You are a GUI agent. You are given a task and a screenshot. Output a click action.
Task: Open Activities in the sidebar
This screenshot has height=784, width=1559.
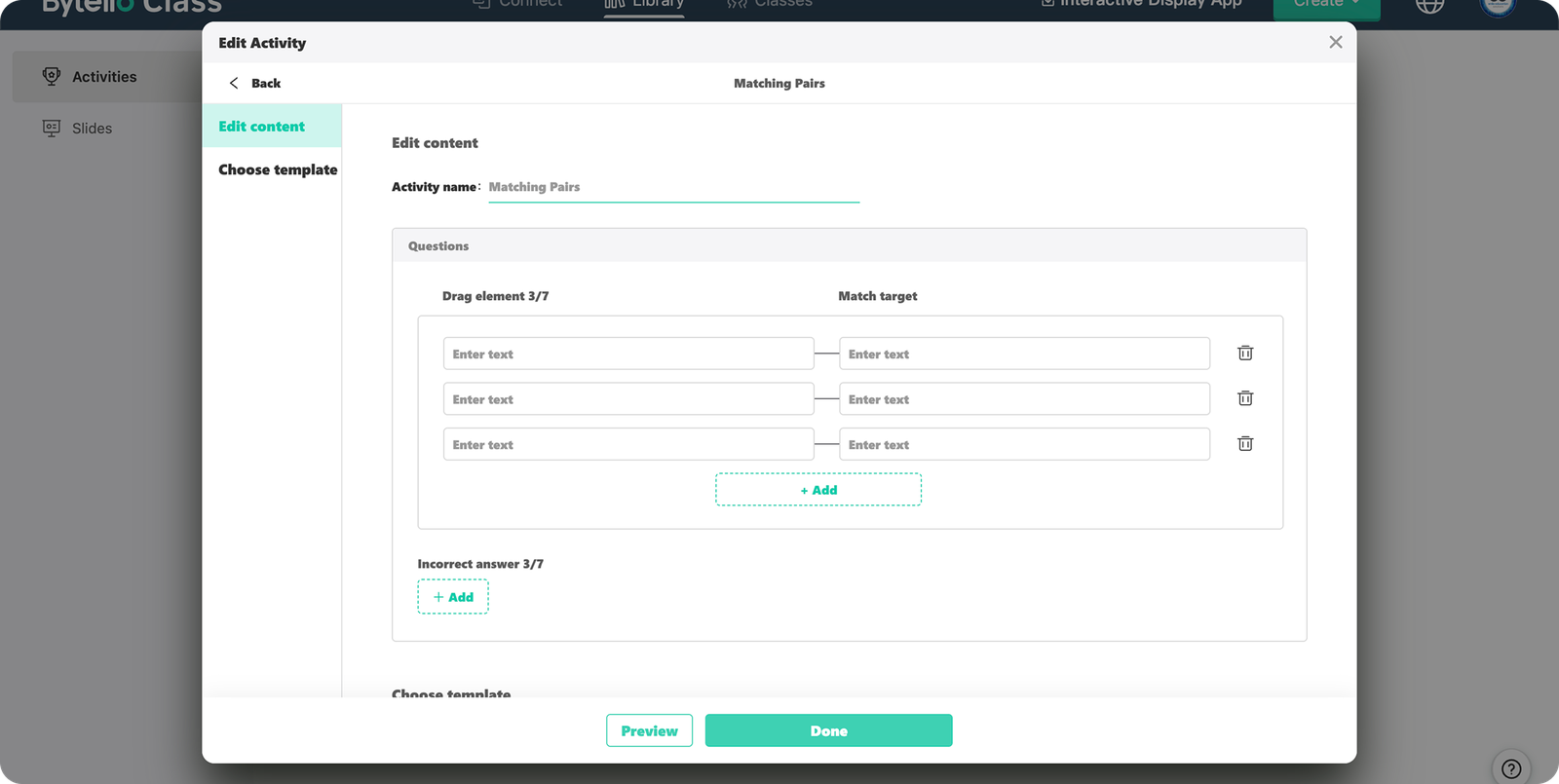tap(104, 77)
